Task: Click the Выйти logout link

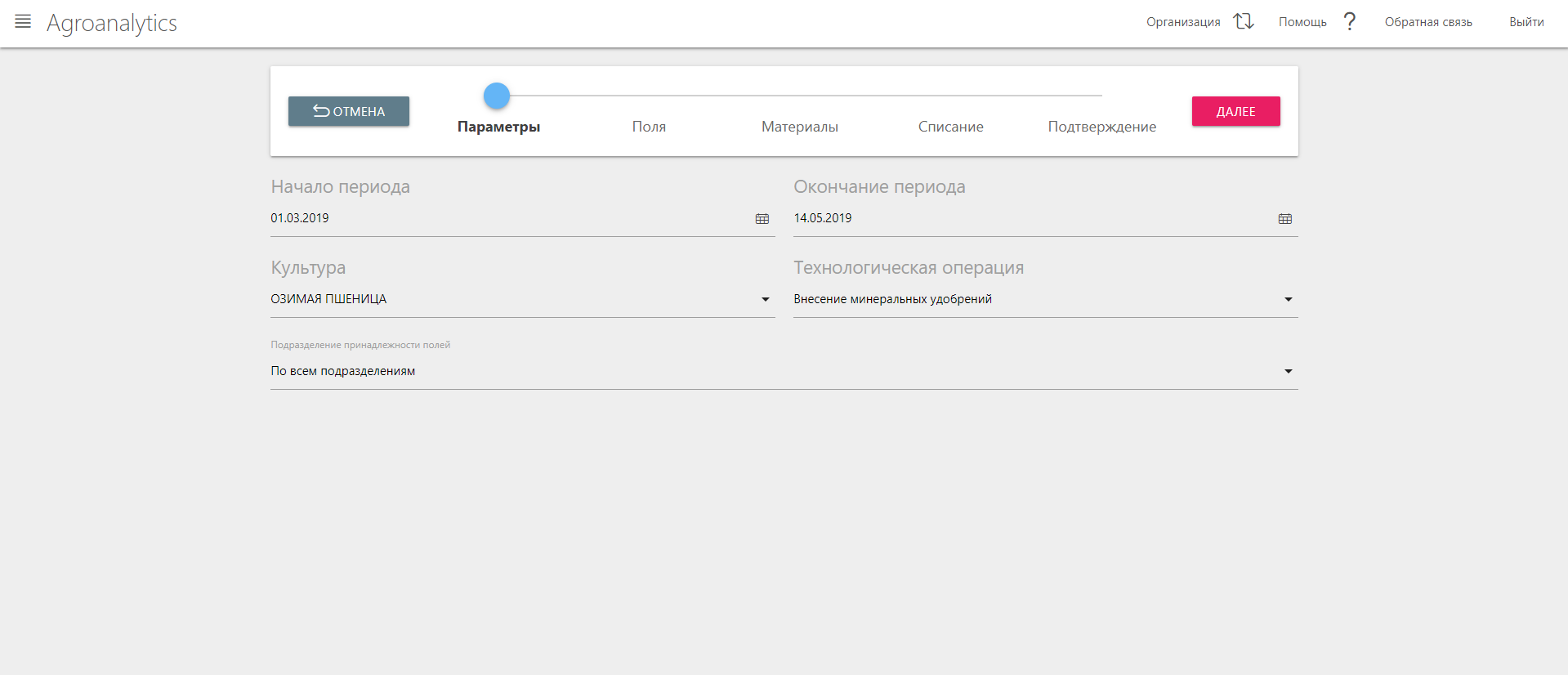Action: (1526, 22)
